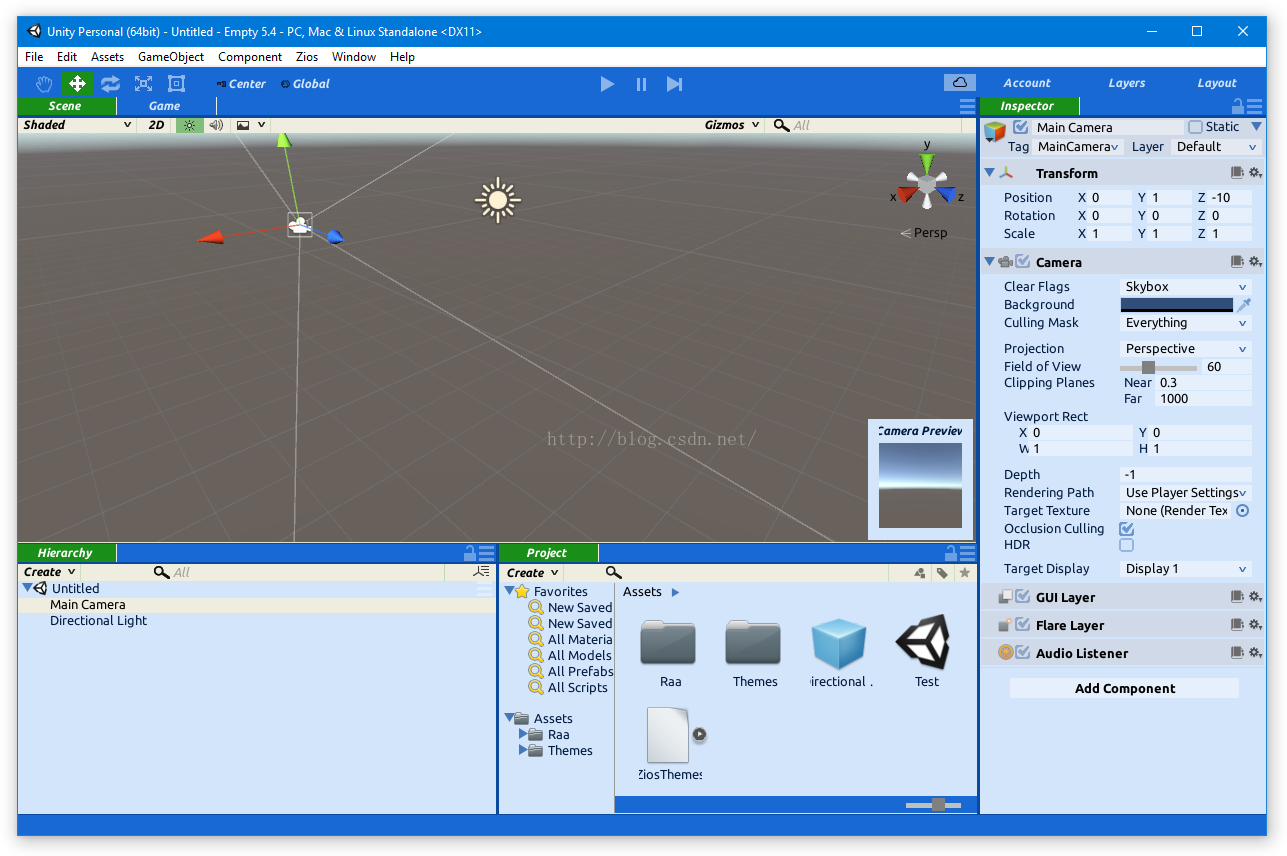Select the Rotate tool in toolbar
Screen dimensions: 1287x856
(x=110, y=84)
